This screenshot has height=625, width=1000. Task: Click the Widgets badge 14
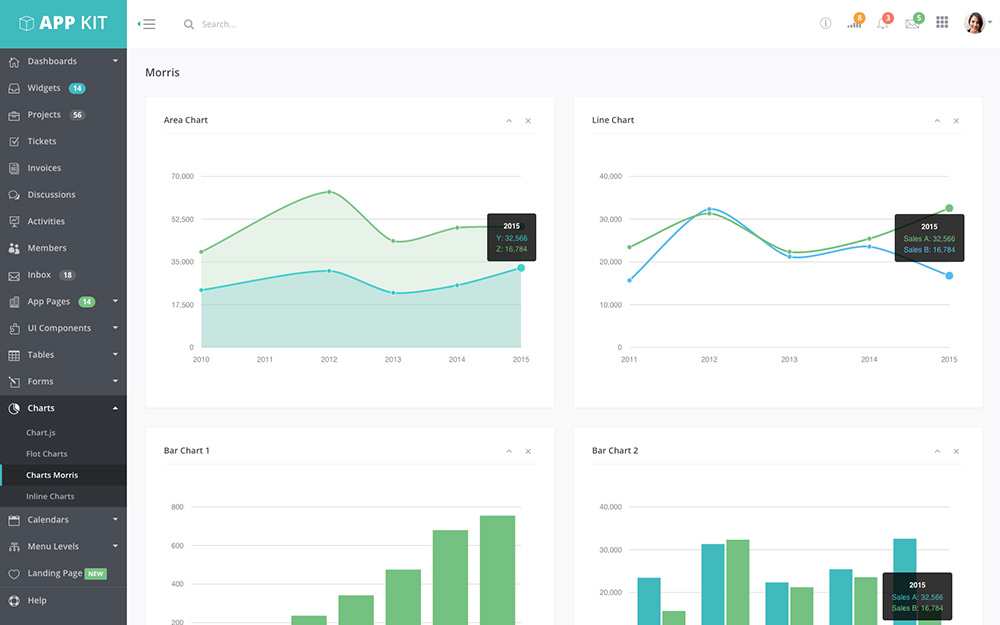click(x=77, y=89)
